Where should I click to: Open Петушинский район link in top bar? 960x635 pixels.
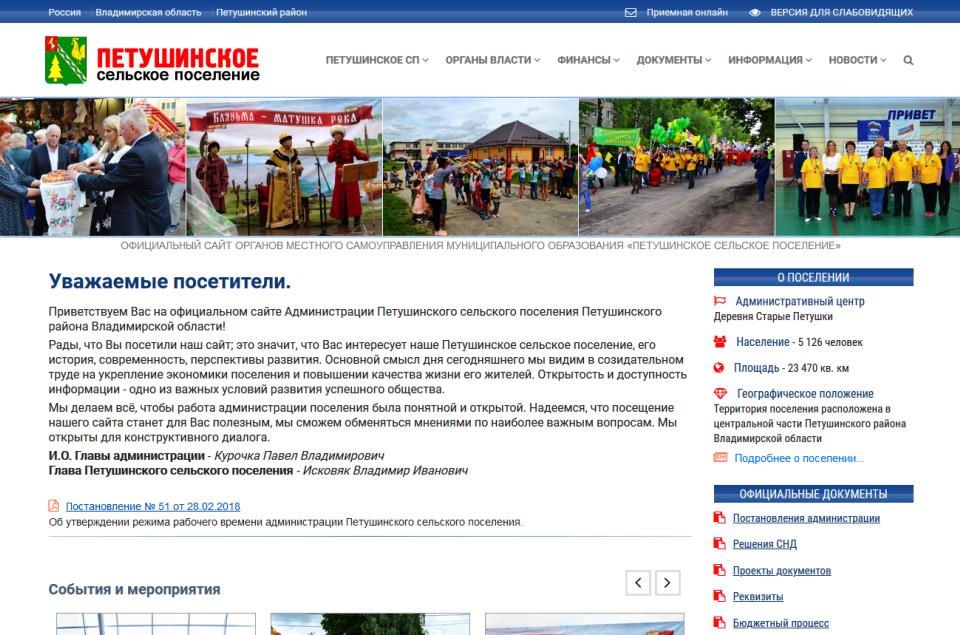261,12
